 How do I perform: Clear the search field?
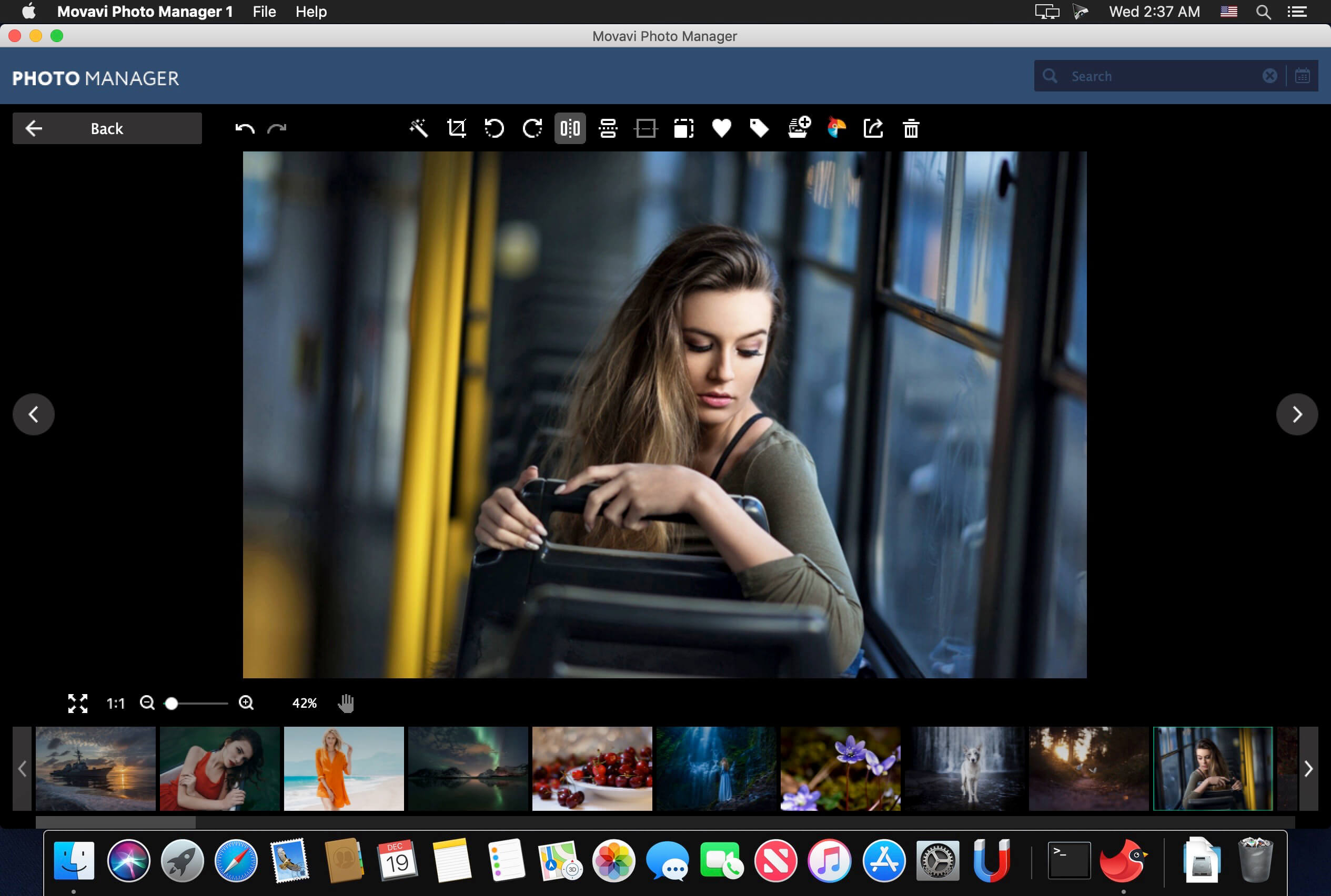coord(1269,76)
